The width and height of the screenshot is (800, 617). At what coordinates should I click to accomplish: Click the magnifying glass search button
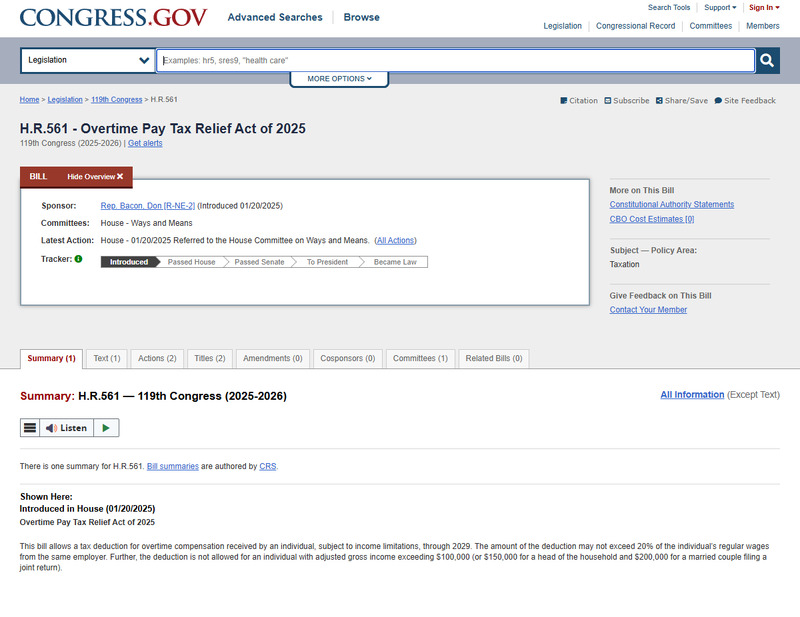click(x=767, y=61)
